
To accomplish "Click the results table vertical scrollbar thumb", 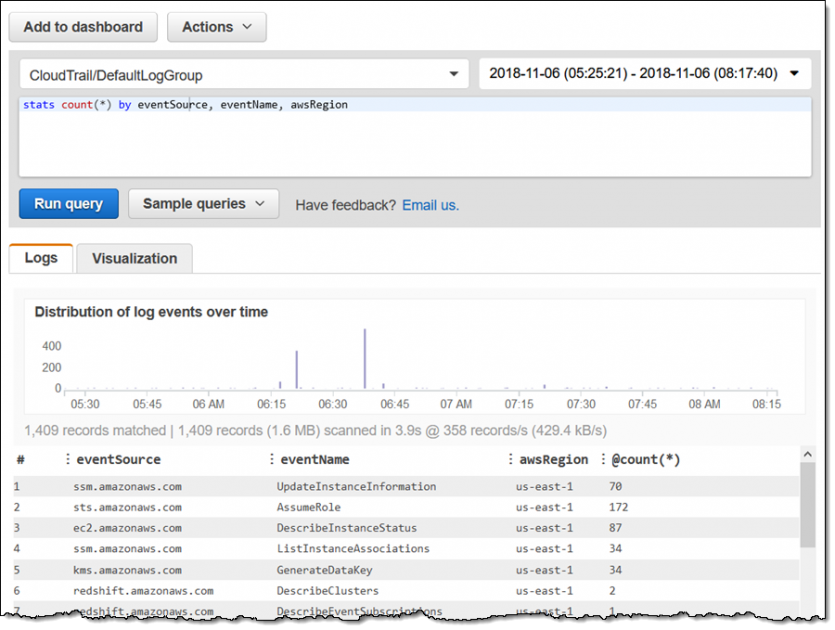I will coord(807,505).
